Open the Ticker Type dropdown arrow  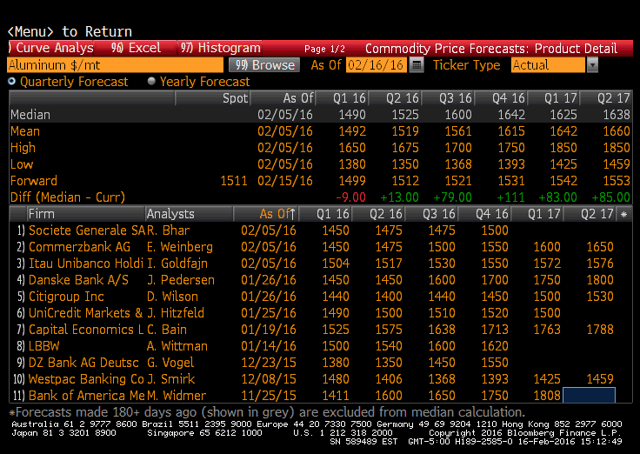pos(592,65)
